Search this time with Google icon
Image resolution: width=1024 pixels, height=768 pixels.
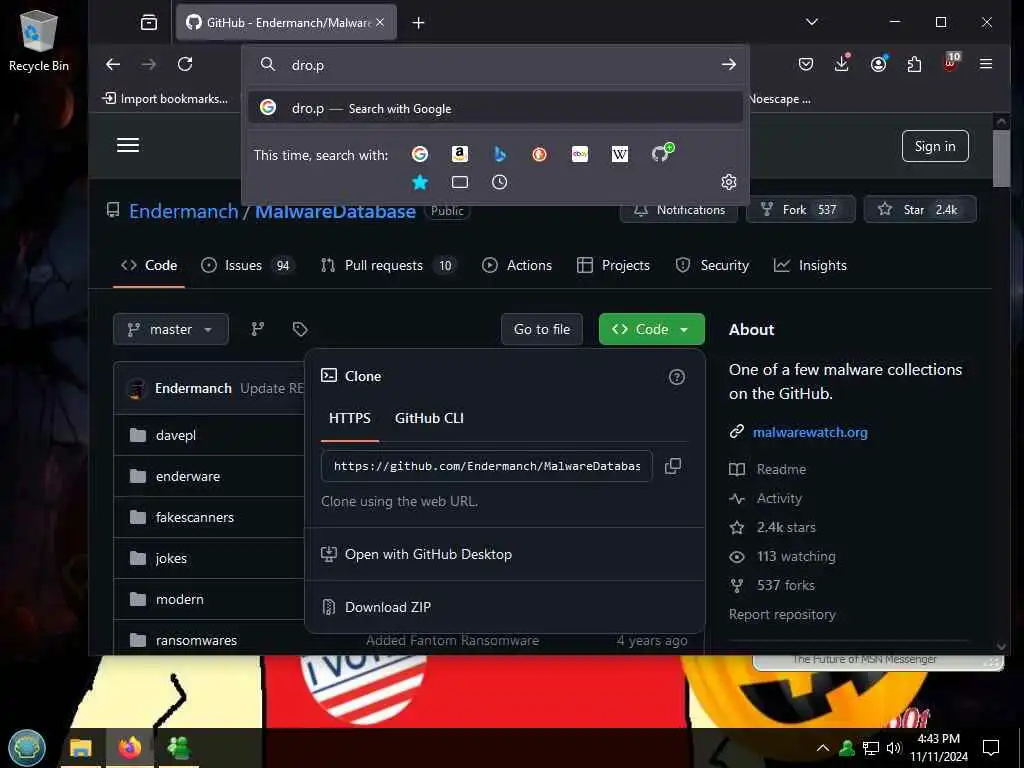[x=420, y=154]
